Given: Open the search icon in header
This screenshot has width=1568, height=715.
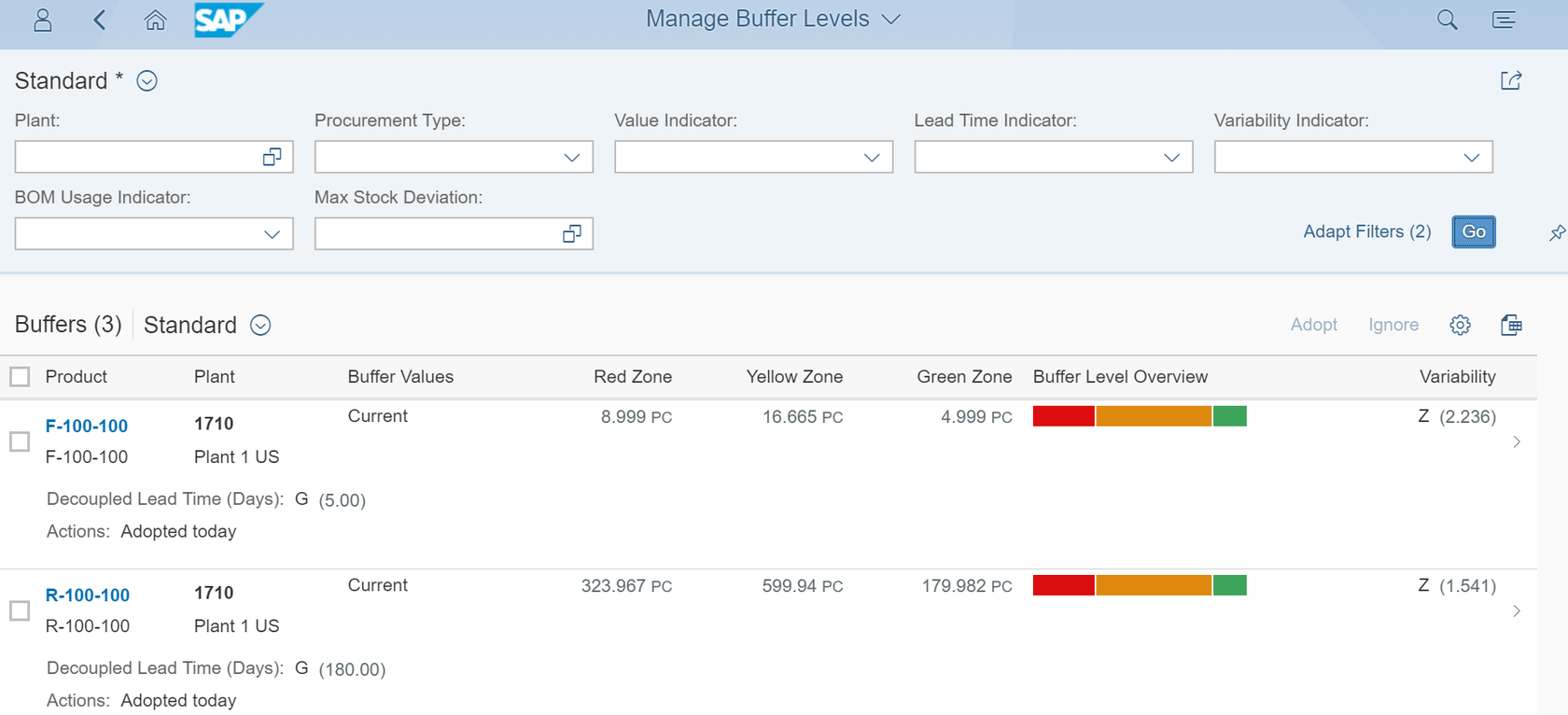Looking at the screenshot, I should click(1447, 20).
